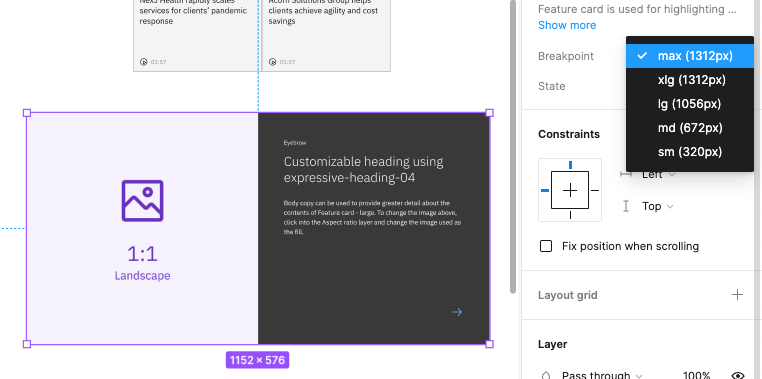762x379 pixels.
Task: Click the Layout grid section header
Action: click(568, 295)
